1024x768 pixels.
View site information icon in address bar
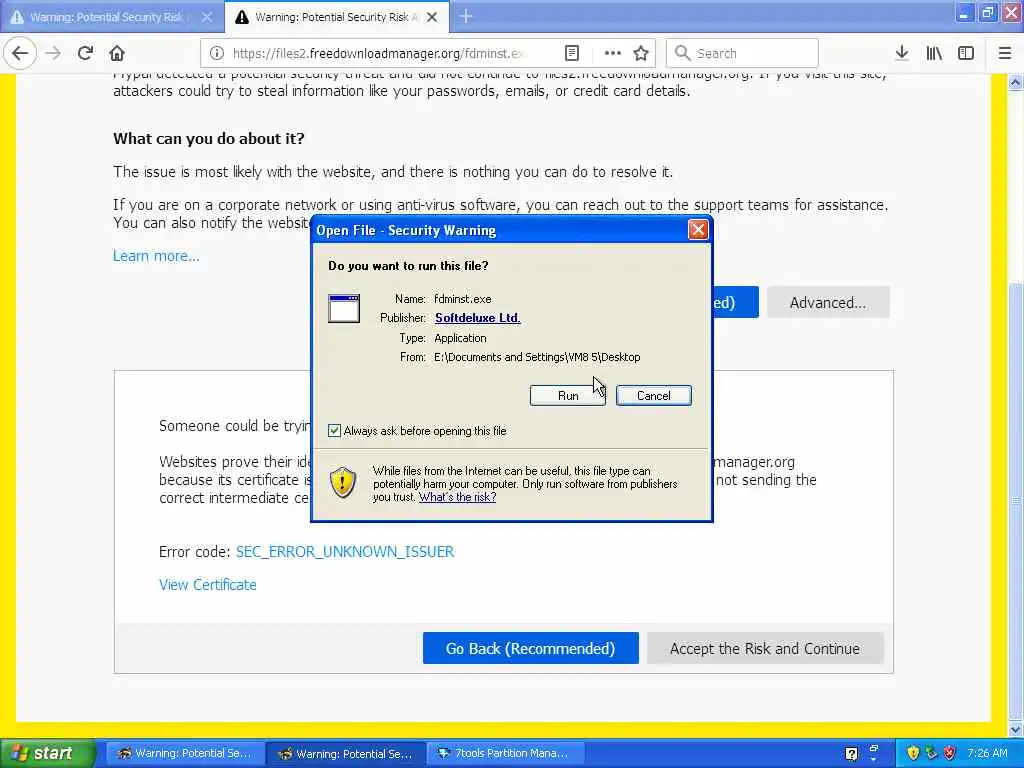point(217,53)
